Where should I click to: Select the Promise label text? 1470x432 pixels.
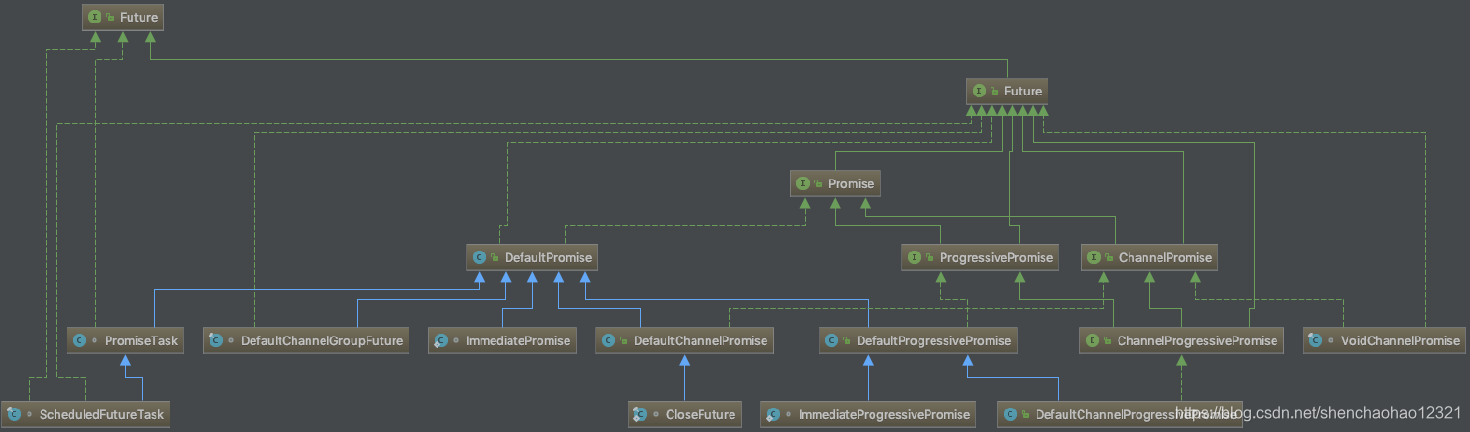(851, 183)
